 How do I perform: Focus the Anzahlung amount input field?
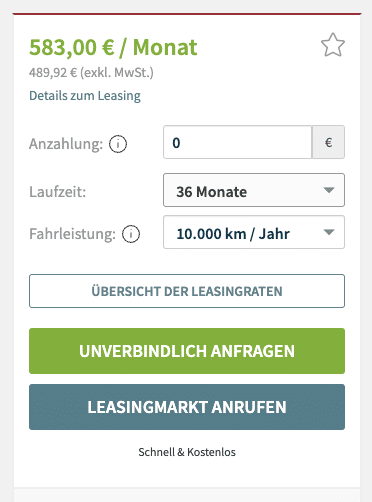click(x=237, y=142)
